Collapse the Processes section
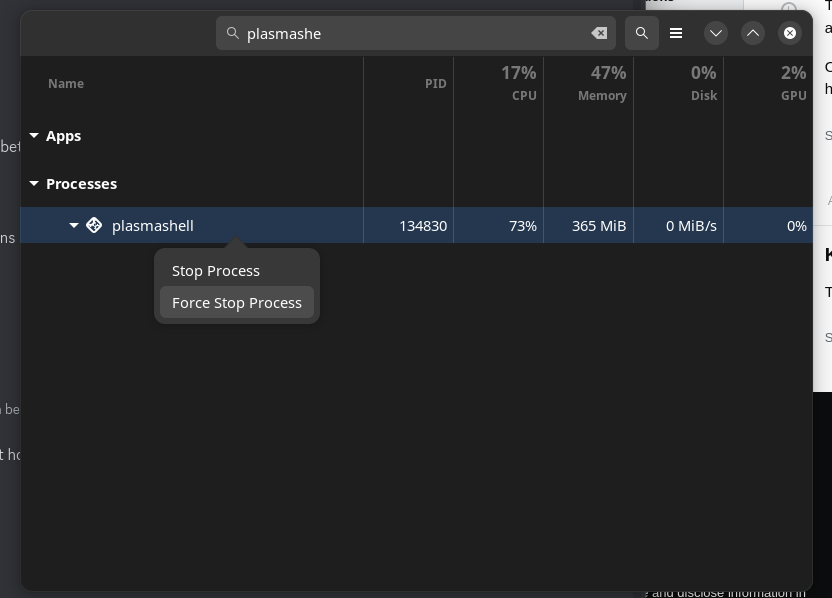832x598 pixels. (x=34, y=184)
